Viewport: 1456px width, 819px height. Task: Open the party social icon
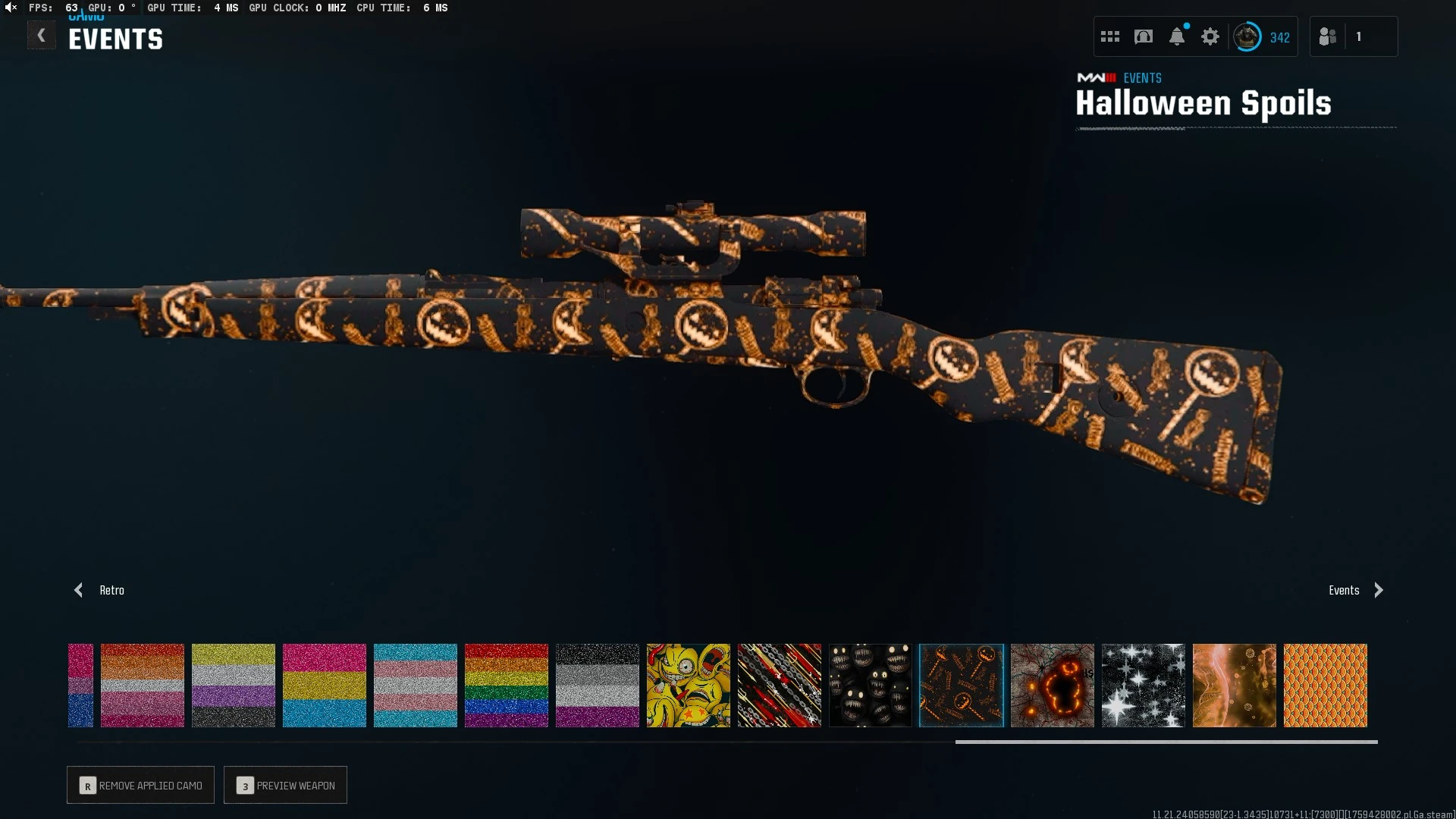coord(1328,36)
